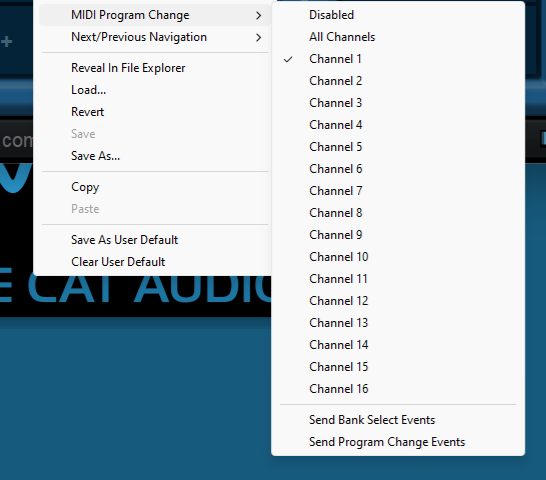Select Disabled in MIDI channel list

pyautogui.click(x=398, y=15)
